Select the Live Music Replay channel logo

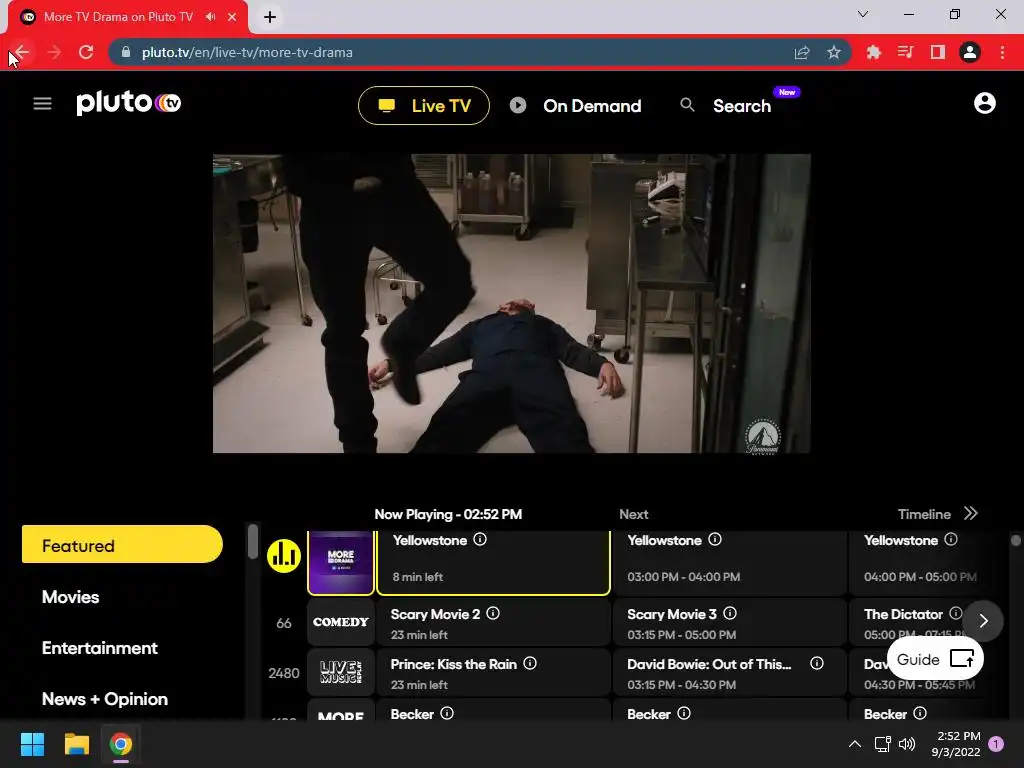pos(341,672)
